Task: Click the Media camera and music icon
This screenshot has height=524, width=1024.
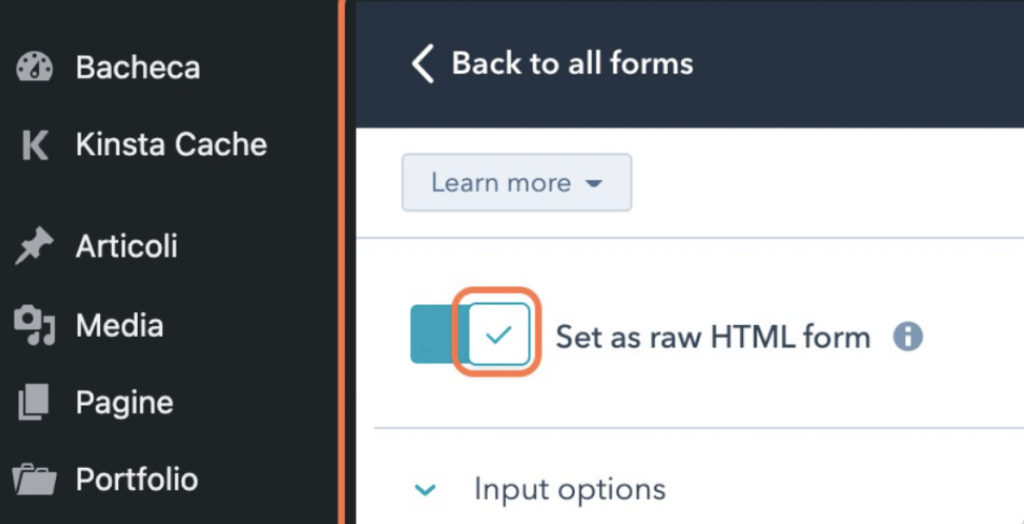Action: point(35,326)
